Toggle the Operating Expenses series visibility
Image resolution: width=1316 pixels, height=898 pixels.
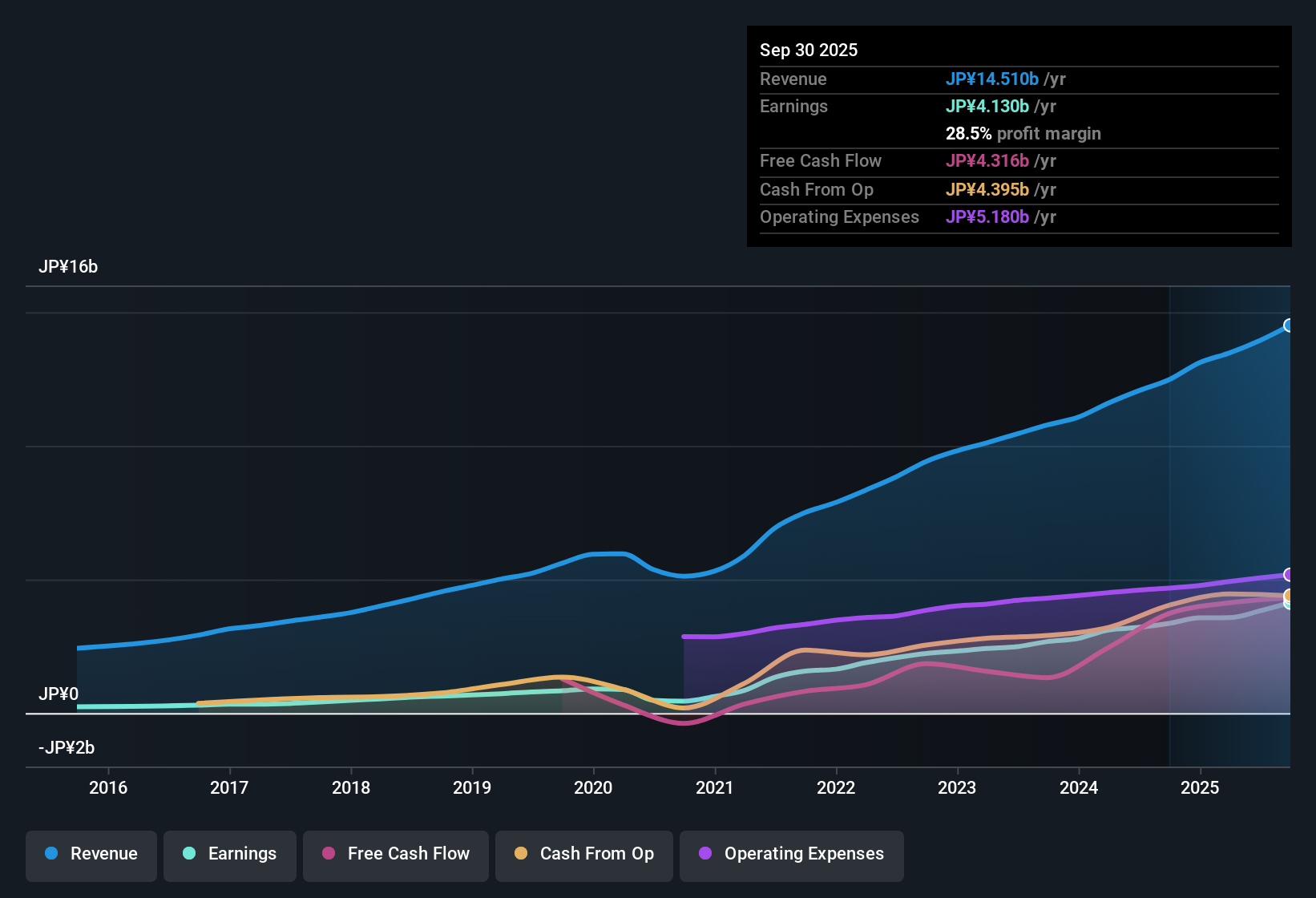click(791, 854)
